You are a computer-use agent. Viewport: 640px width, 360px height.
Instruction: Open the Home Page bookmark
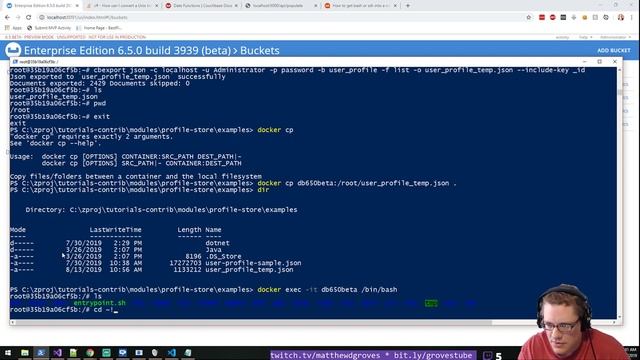tap(99, 28)
